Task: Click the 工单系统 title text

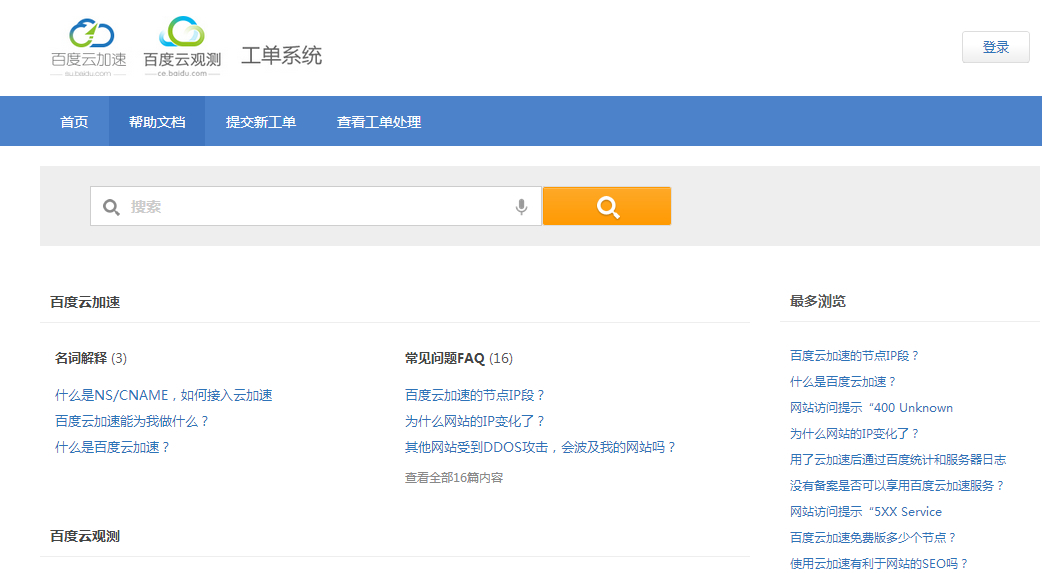Action: (281, 55)
